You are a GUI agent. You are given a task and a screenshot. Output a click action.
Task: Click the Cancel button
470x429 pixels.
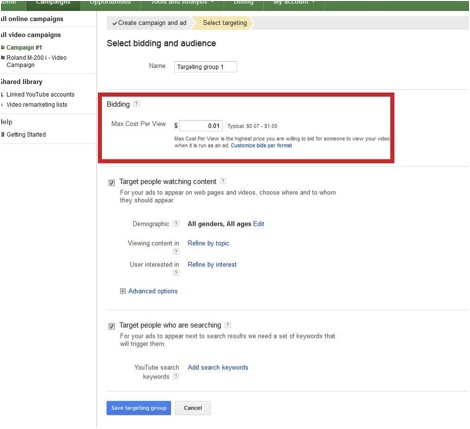coord(193,408)
